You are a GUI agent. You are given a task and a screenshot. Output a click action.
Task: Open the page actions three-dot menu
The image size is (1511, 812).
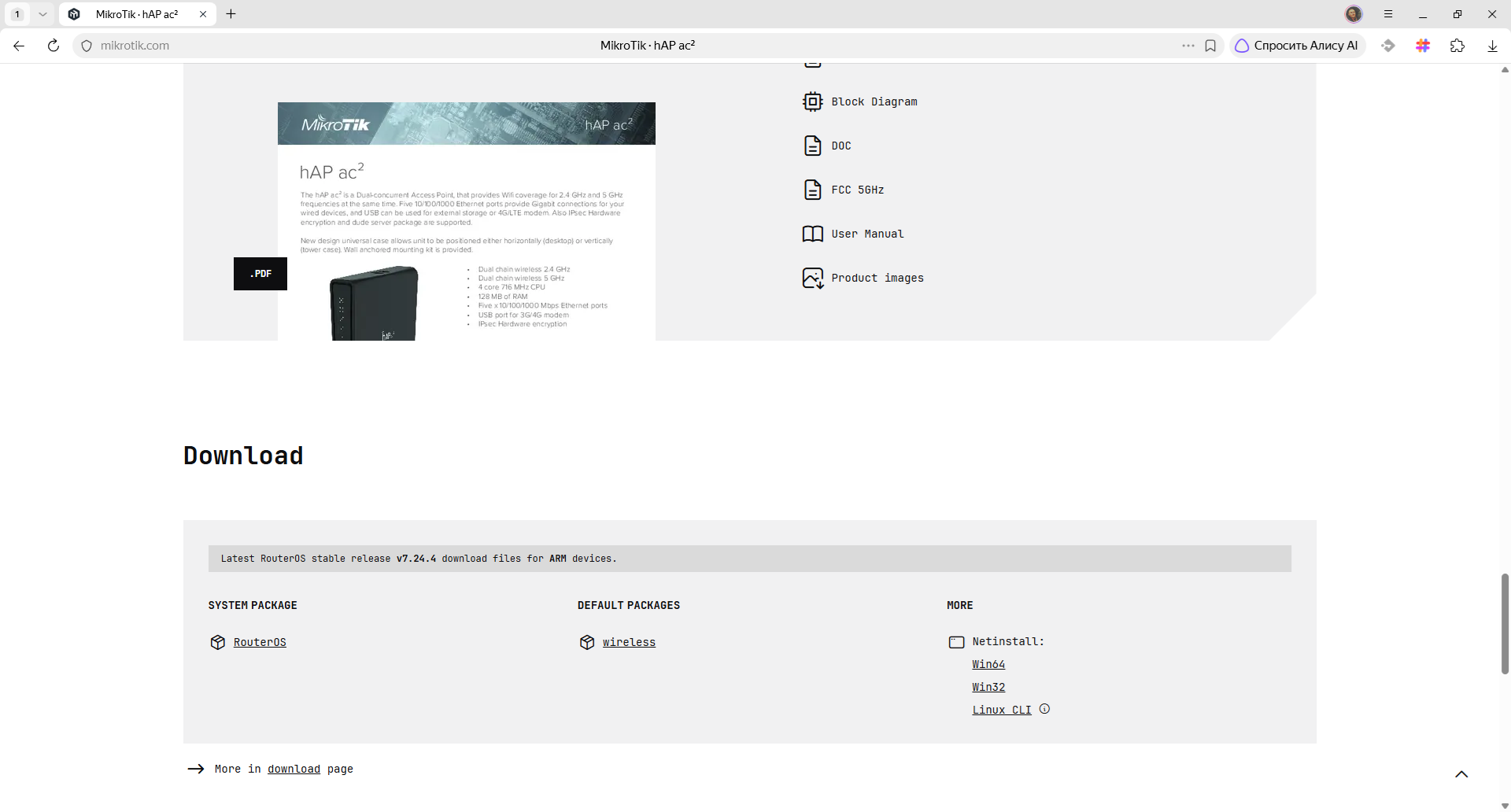point(1188,46)
